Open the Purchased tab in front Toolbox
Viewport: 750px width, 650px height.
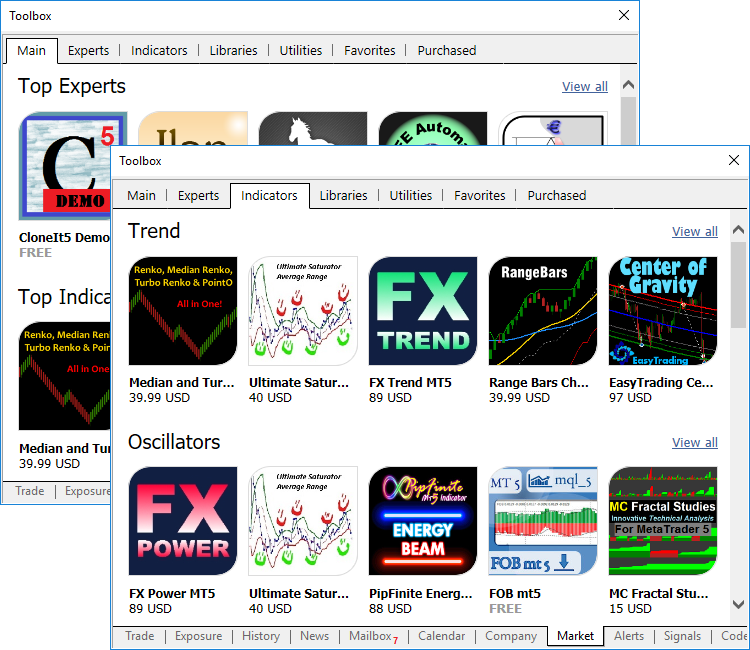(557, 196)
